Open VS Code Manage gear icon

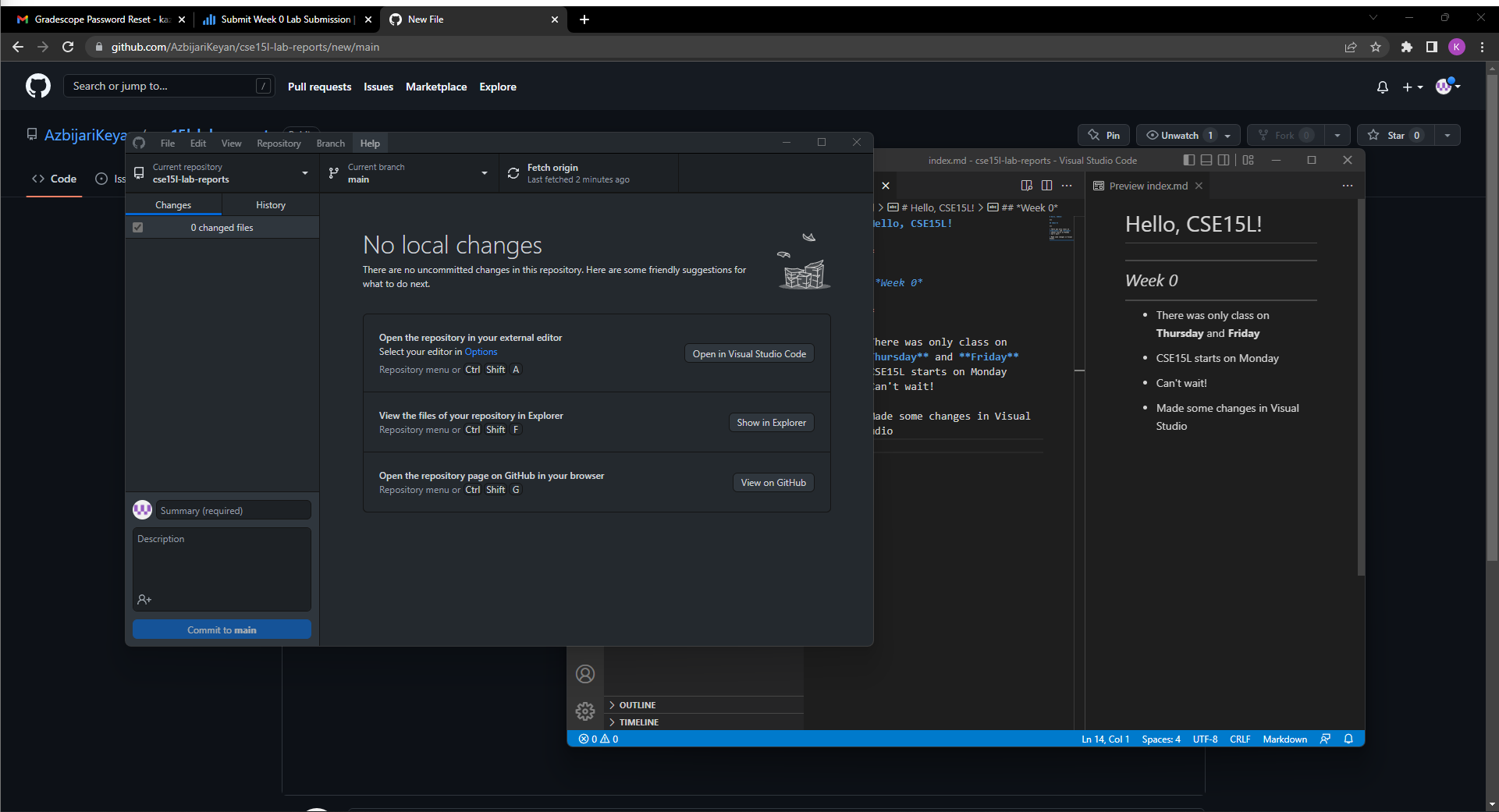585,711
